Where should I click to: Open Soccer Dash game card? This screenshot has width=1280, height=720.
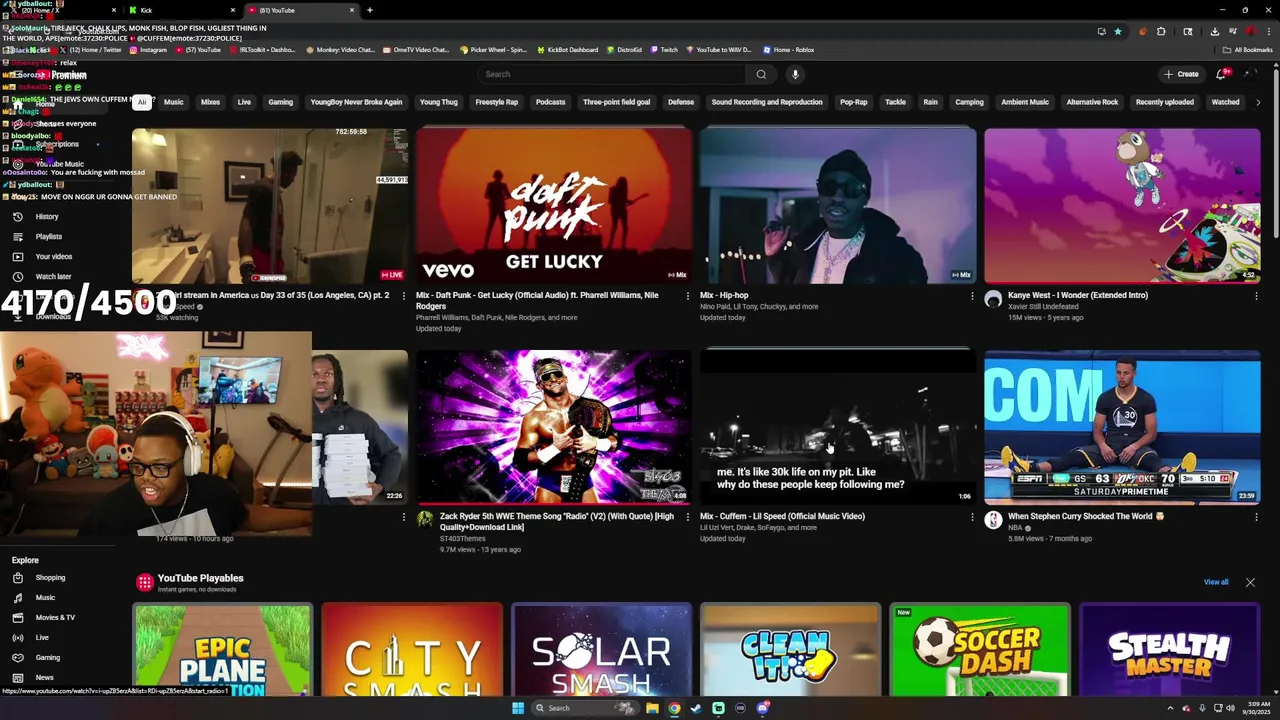coord(980,650)
